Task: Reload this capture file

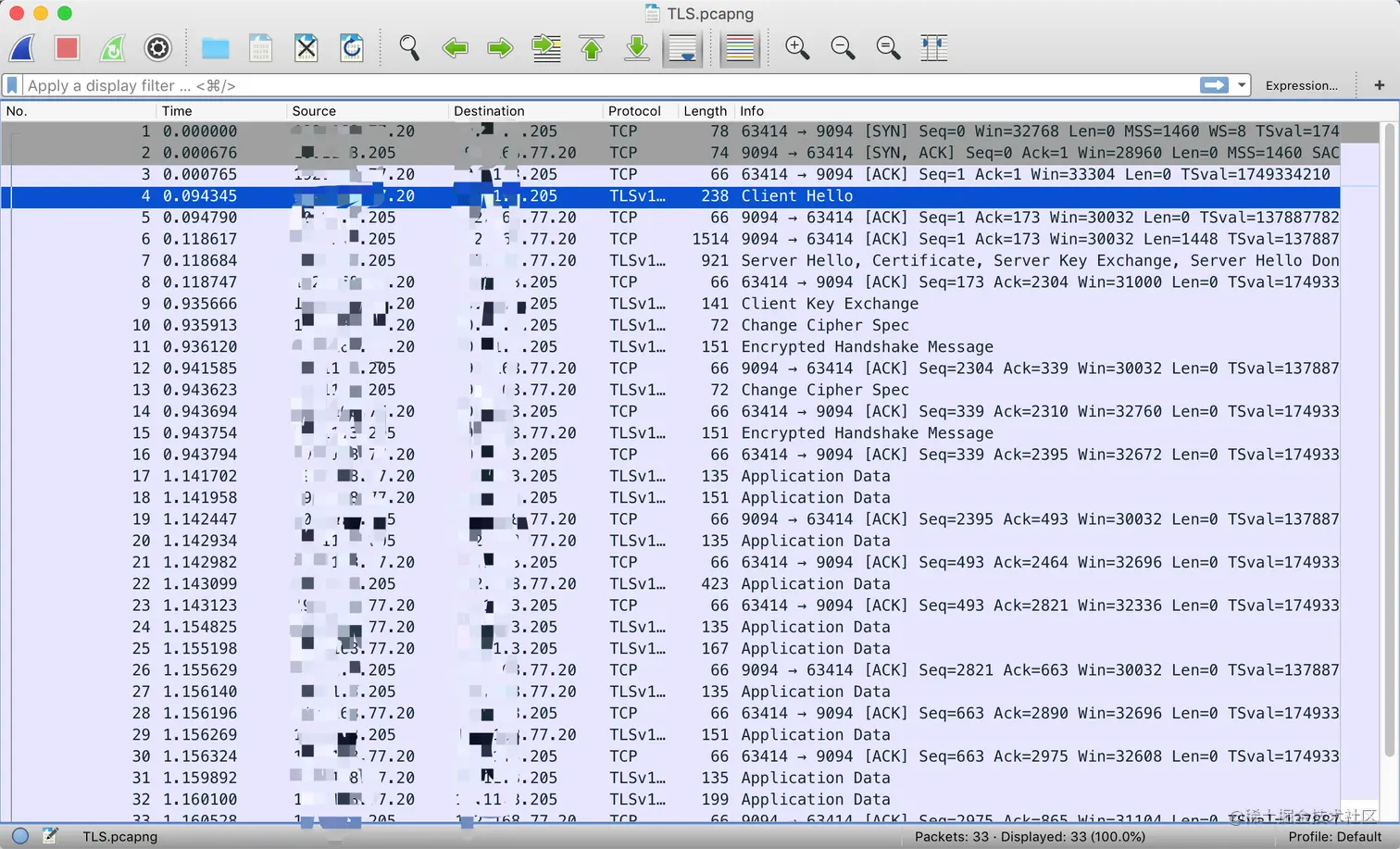Action: [x=352, y=47]
